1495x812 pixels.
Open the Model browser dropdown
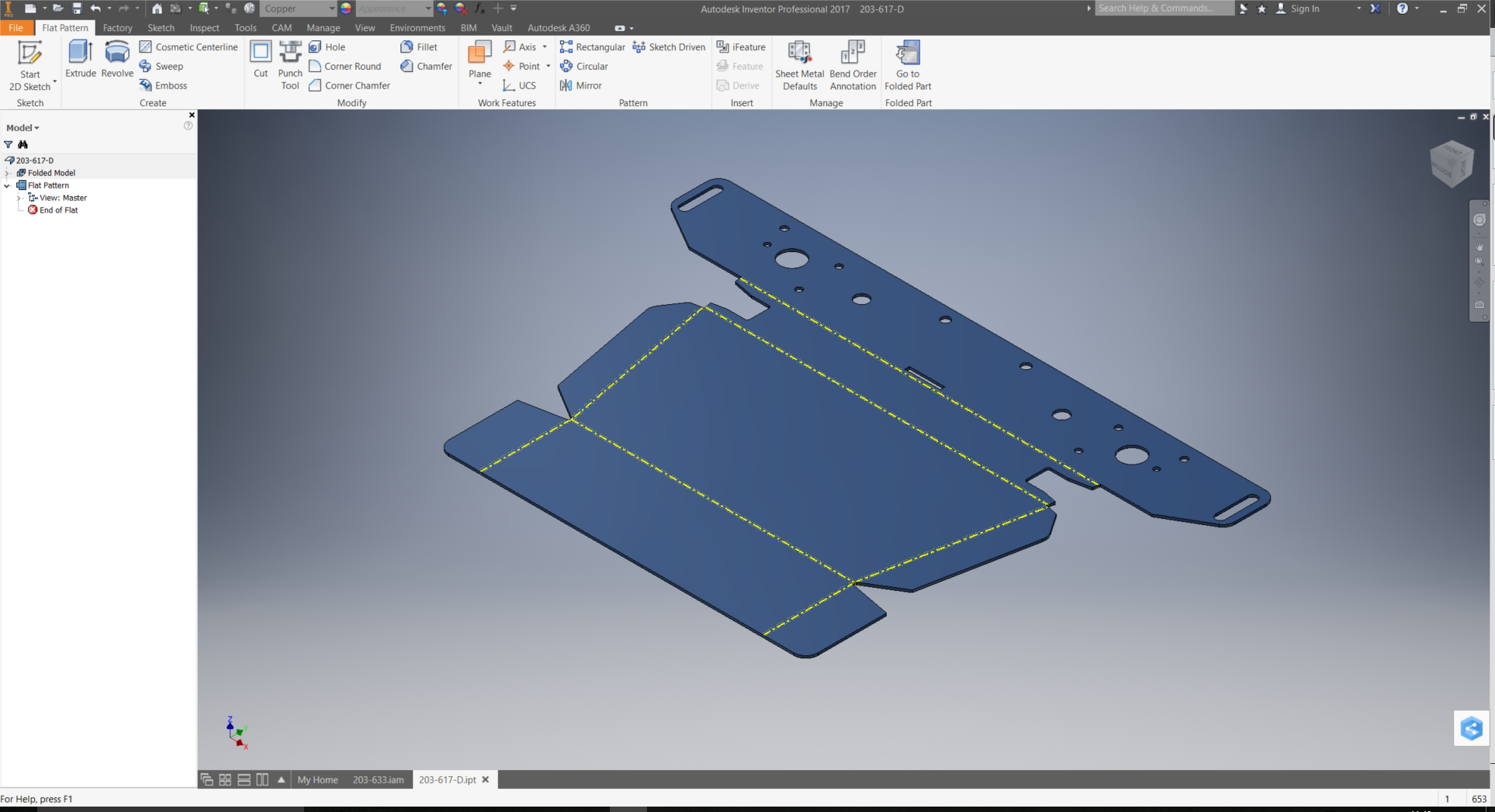click(22, 128)
